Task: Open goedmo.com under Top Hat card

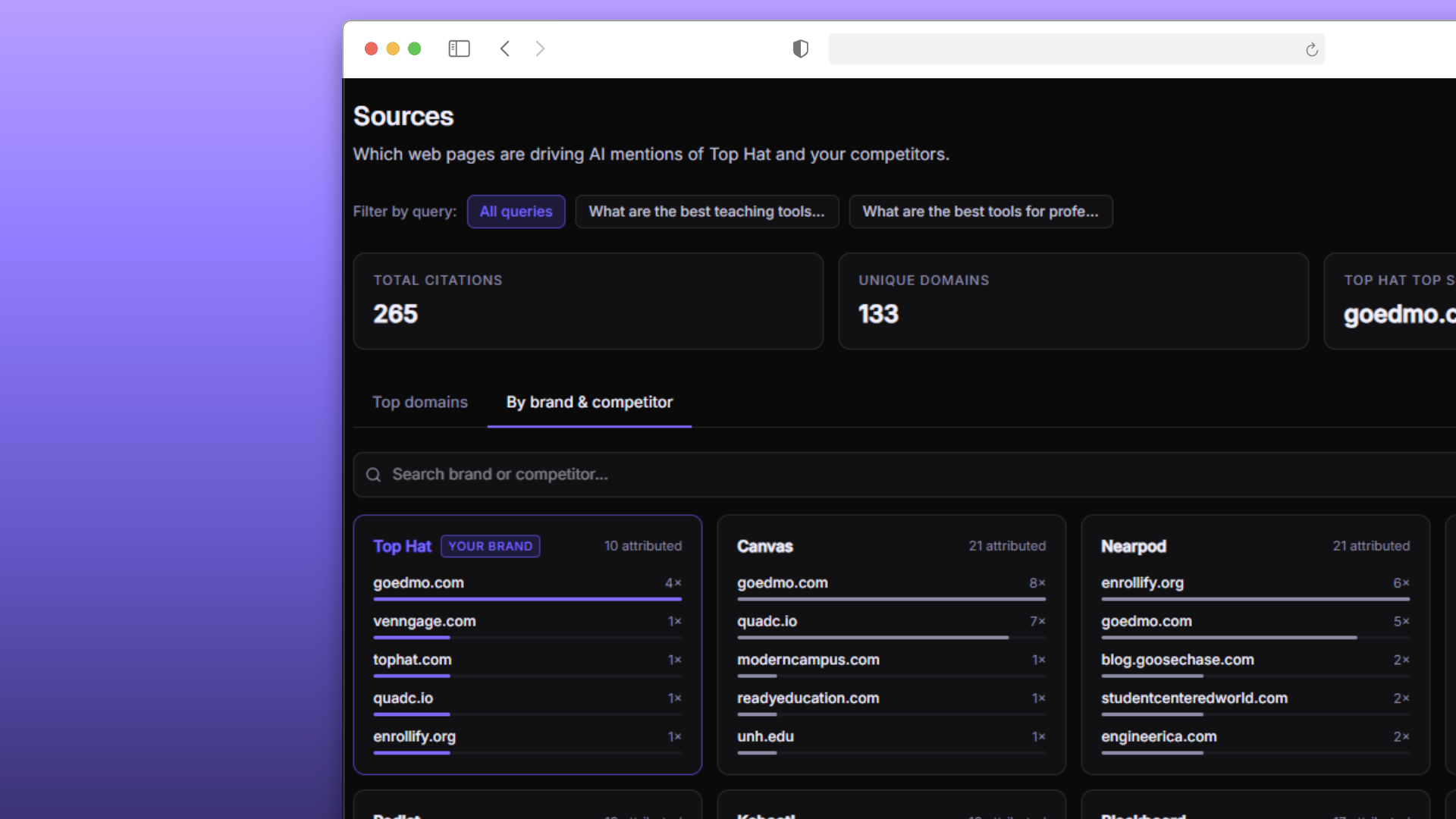Action: (419, 583)
